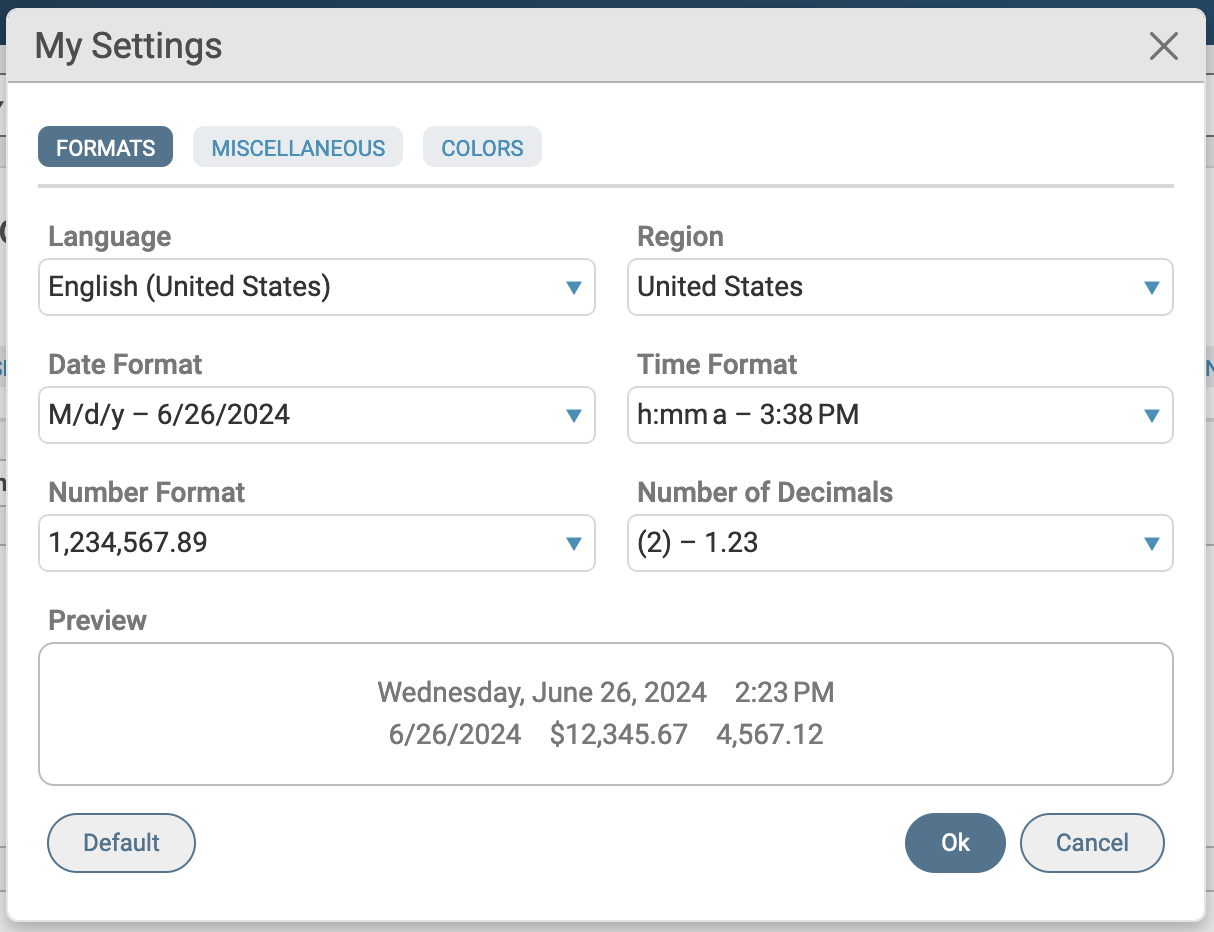Click the Region dropdown arrow icon
1214x932 pixels.
pos(1151,288)
